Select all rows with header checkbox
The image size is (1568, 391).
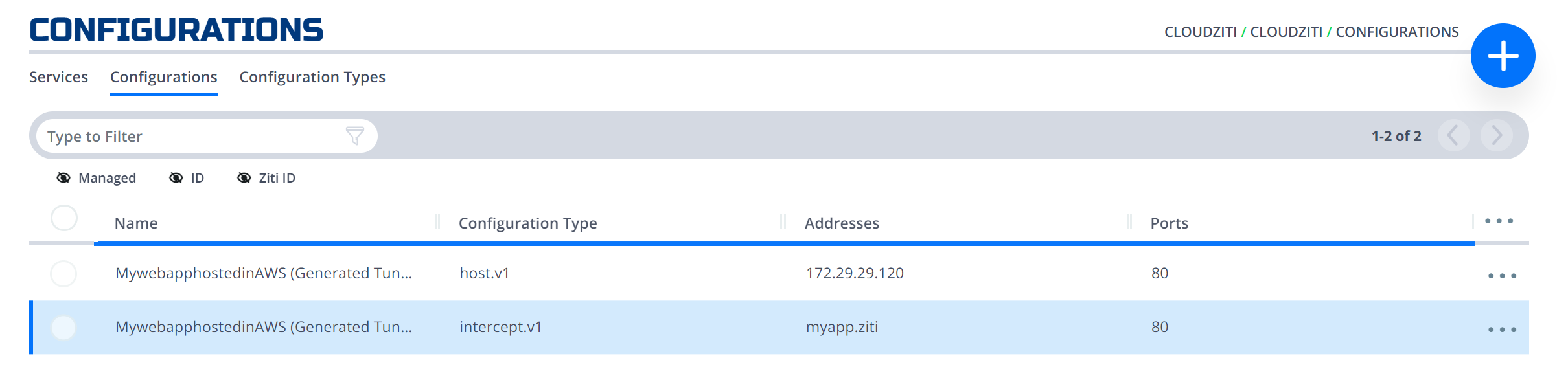(x=64, y=218)
